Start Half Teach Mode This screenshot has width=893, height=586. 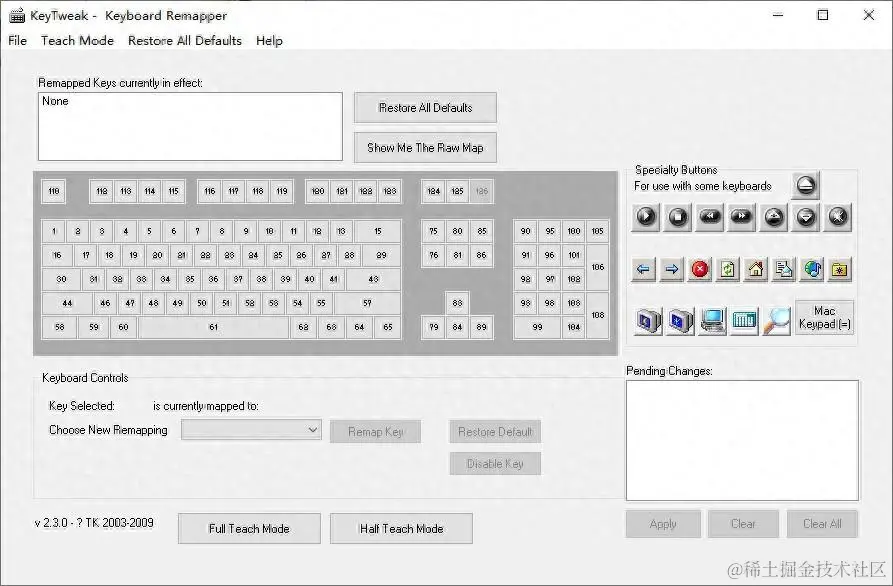(x=401, y=528)
